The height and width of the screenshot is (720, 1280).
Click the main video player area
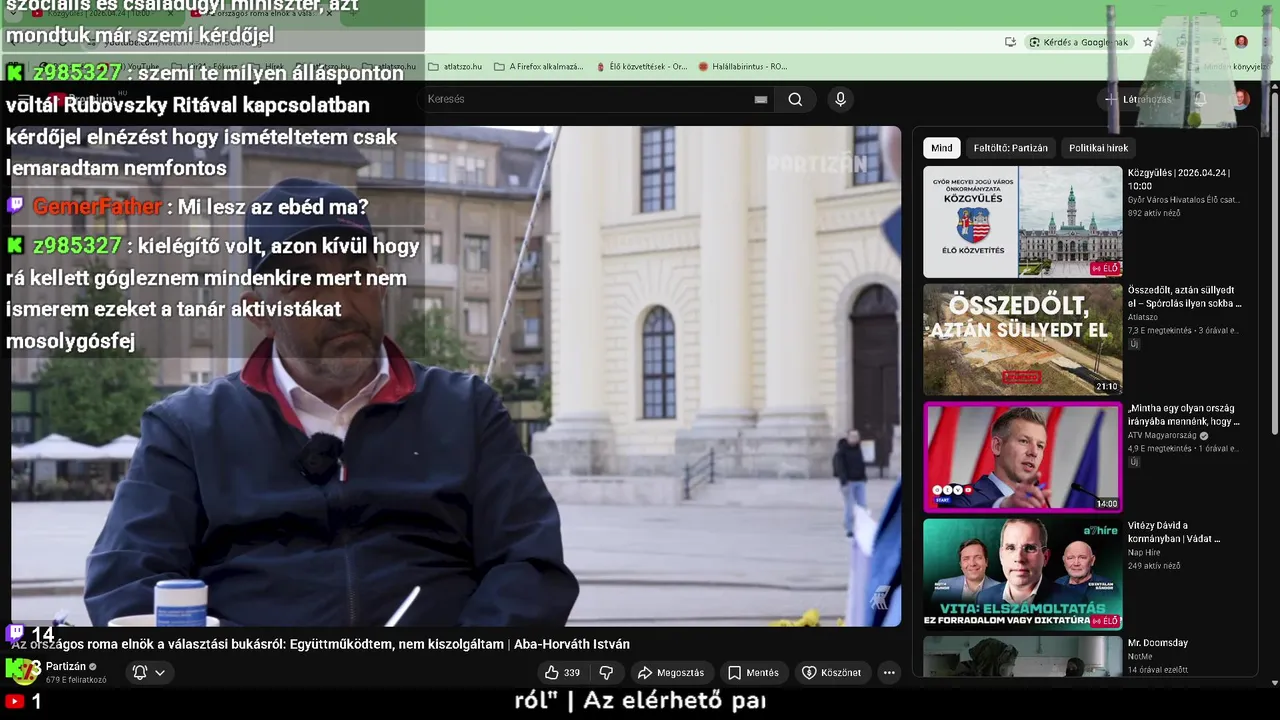point(456,376)
